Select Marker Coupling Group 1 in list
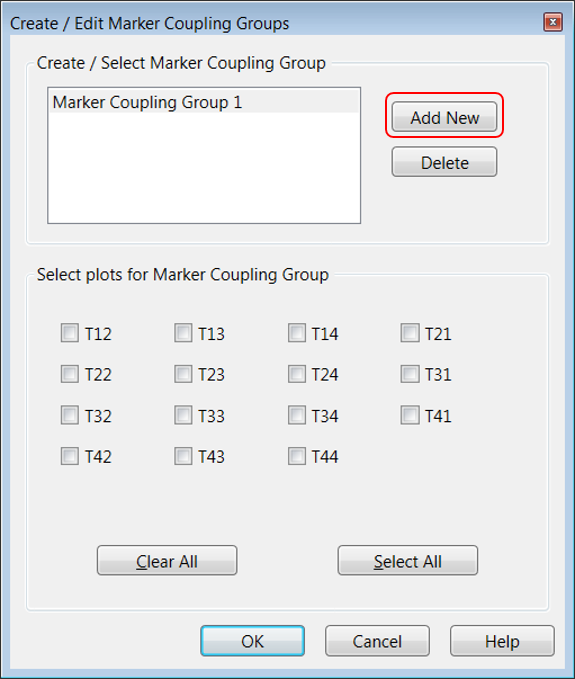 point(204,102)
